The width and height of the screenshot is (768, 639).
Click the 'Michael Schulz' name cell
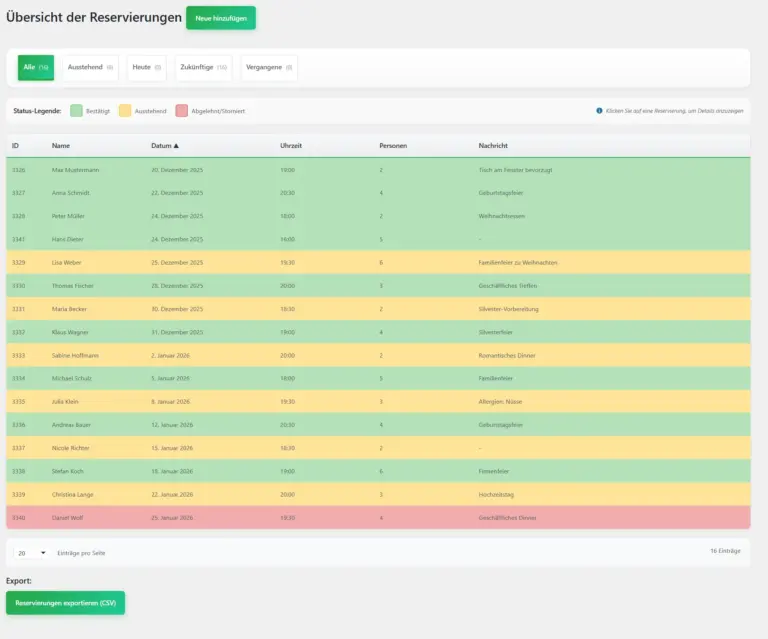tap(72, 379)
